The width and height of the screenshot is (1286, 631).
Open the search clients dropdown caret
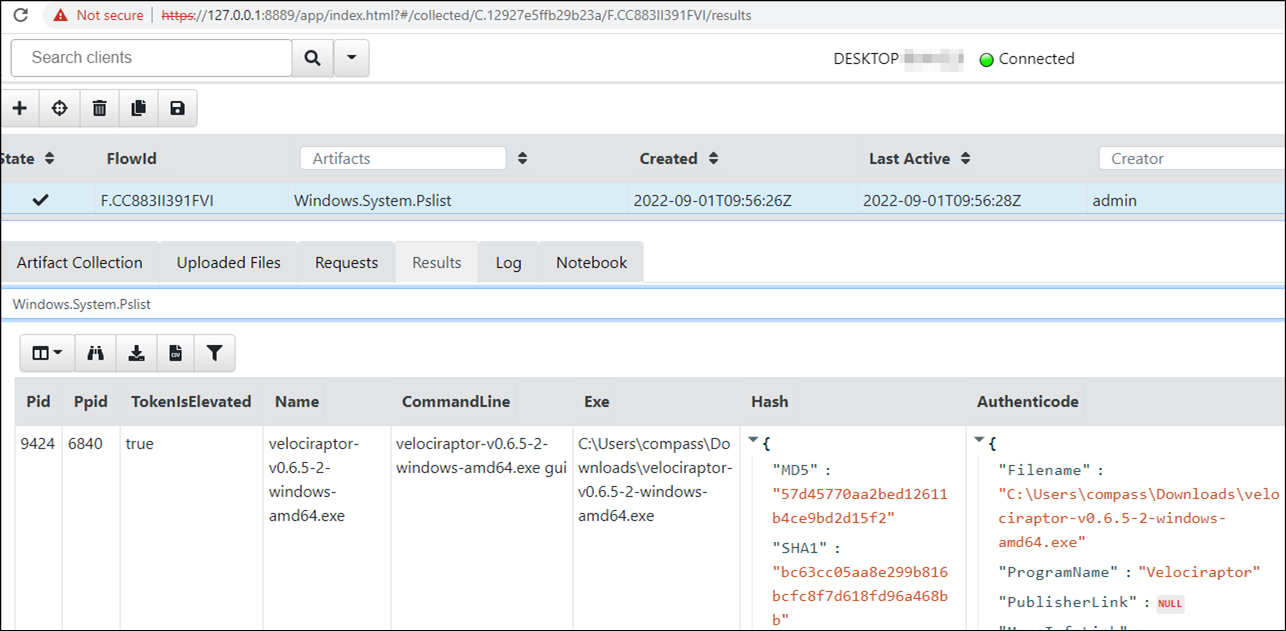tap(351, 58)
